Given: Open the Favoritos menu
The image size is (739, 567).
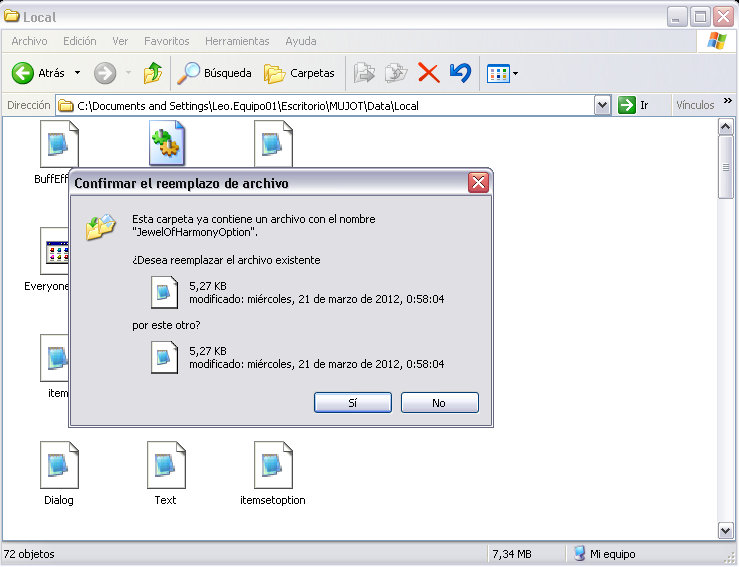Looking at the screenshot, I should [166, 41].
